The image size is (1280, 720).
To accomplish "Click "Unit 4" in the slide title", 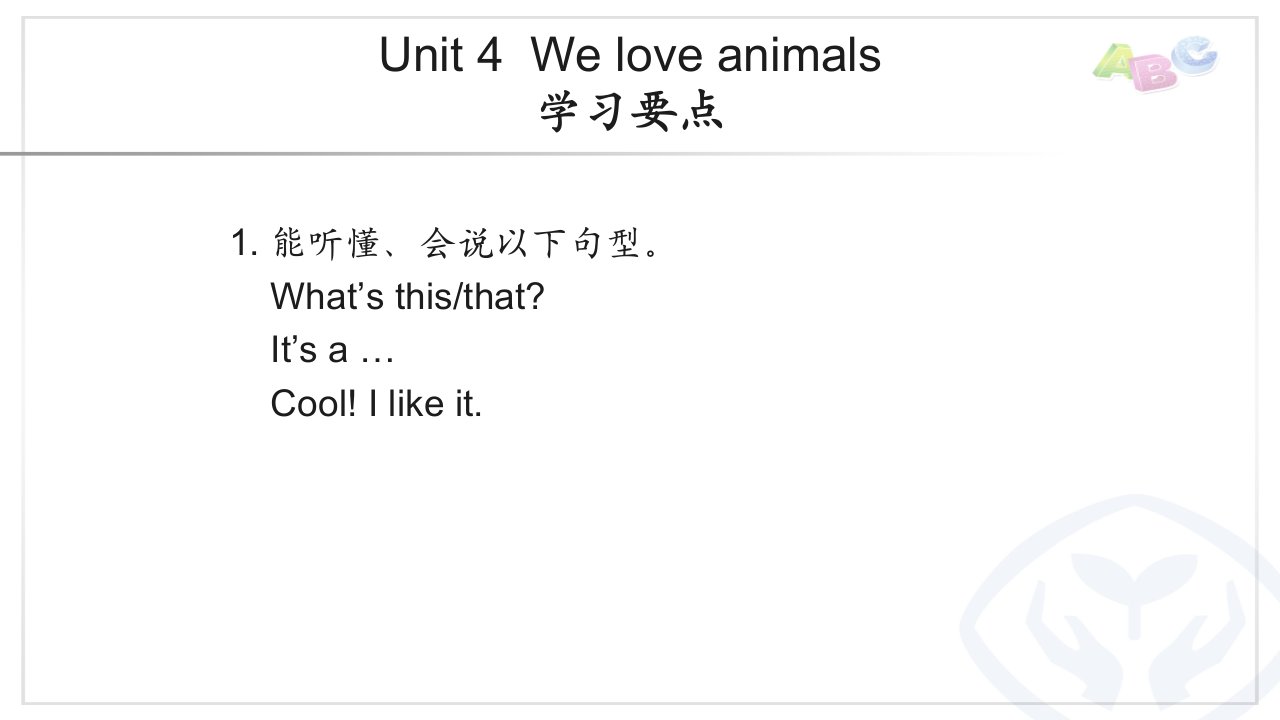I will 440,55.
